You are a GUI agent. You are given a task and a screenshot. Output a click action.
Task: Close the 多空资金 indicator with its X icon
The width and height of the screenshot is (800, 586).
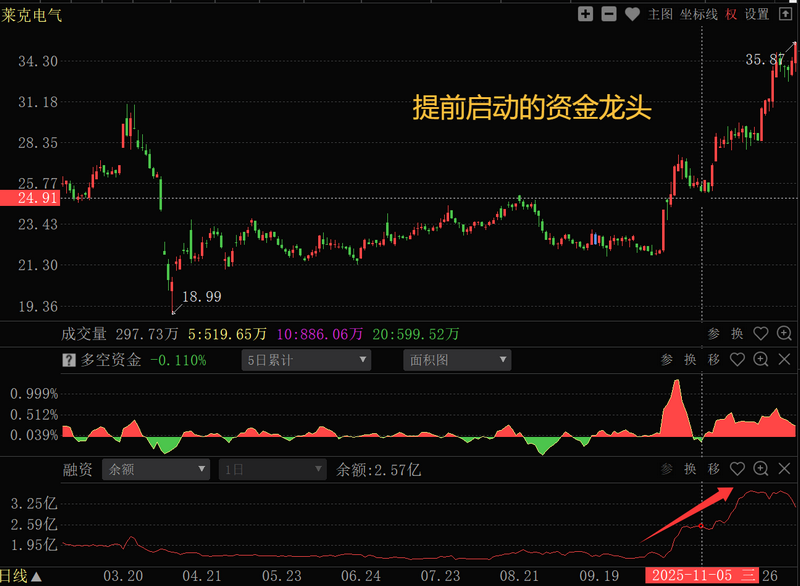coord(784,360)
